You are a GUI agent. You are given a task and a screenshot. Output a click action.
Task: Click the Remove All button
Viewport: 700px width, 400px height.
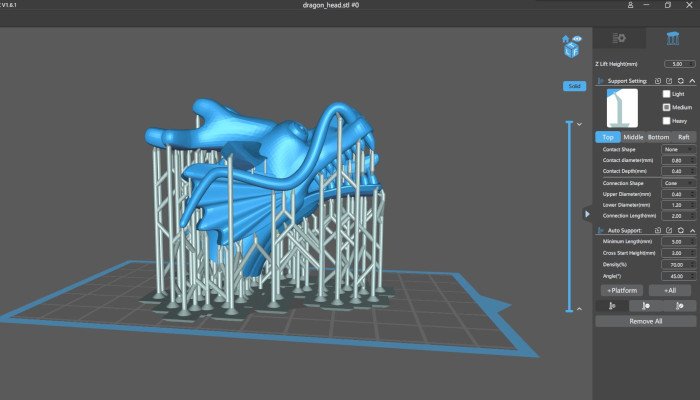645,322
